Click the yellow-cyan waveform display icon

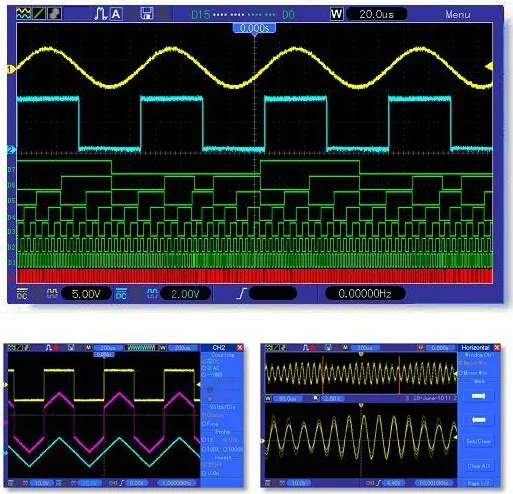click(23, 14)
